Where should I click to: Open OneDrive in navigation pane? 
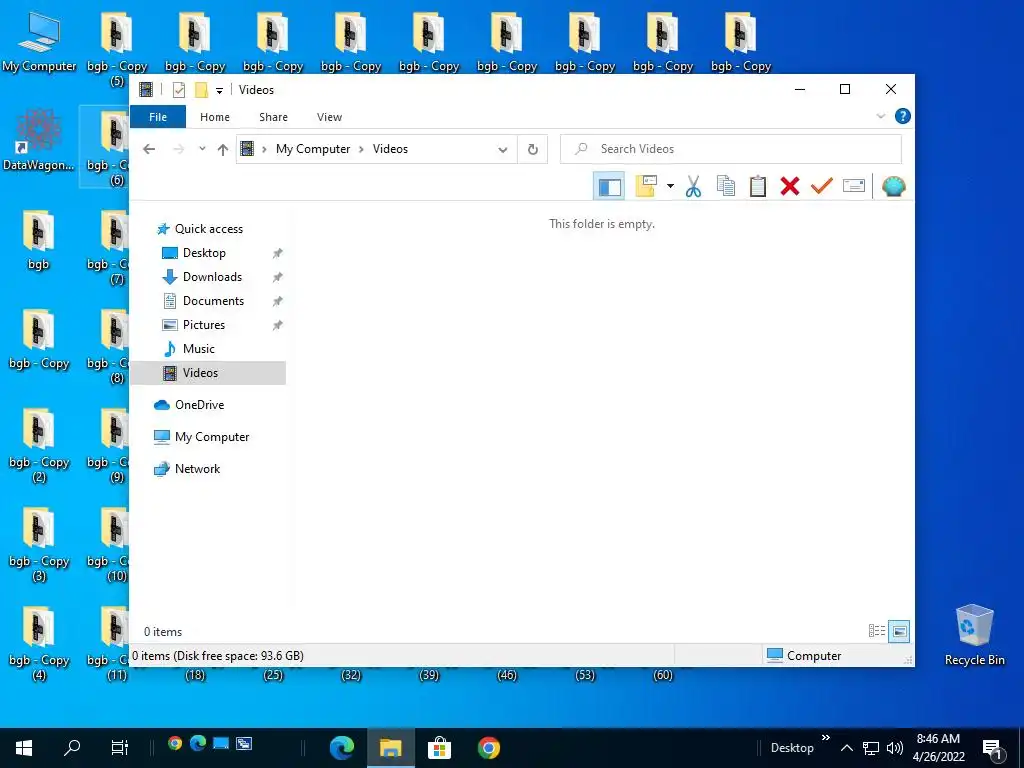point(199,405)
